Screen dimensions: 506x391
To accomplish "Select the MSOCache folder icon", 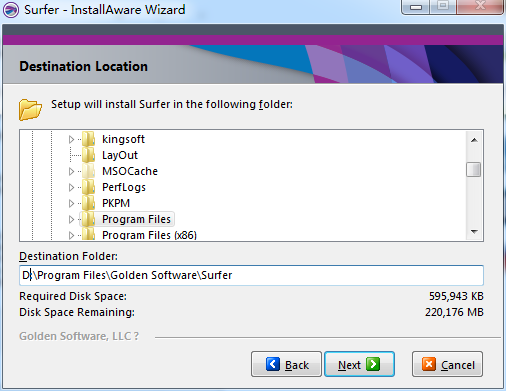I will [x=89, y=171].
